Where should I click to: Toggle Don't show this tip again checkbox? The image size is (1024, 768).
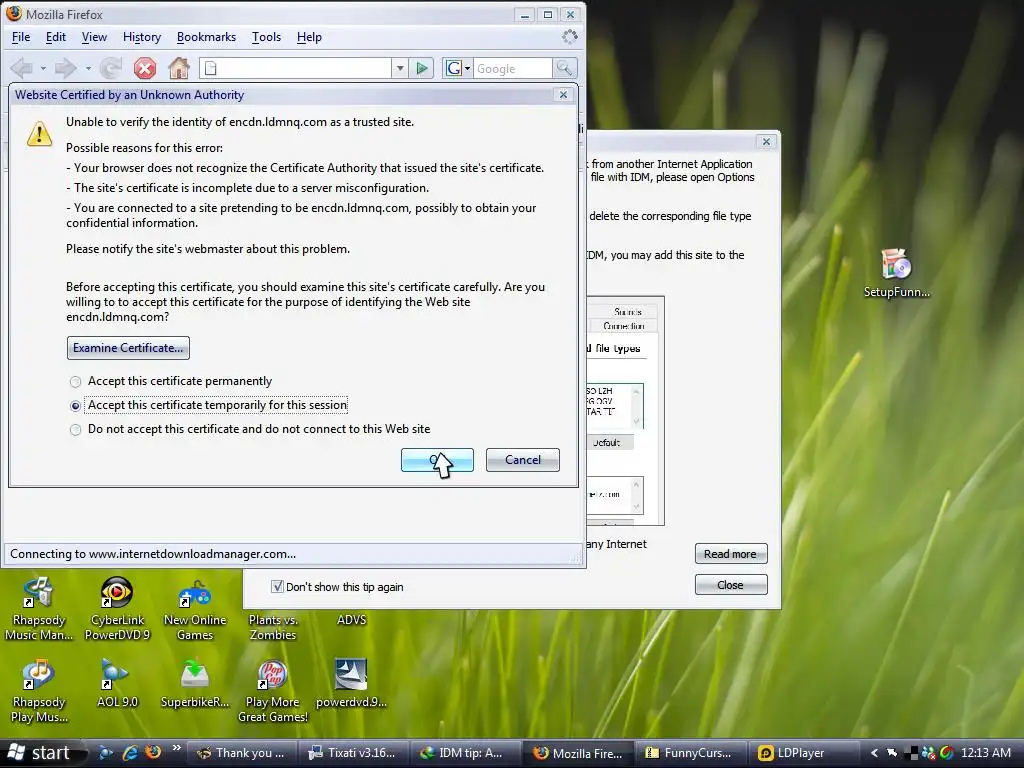tap(277, 586)
